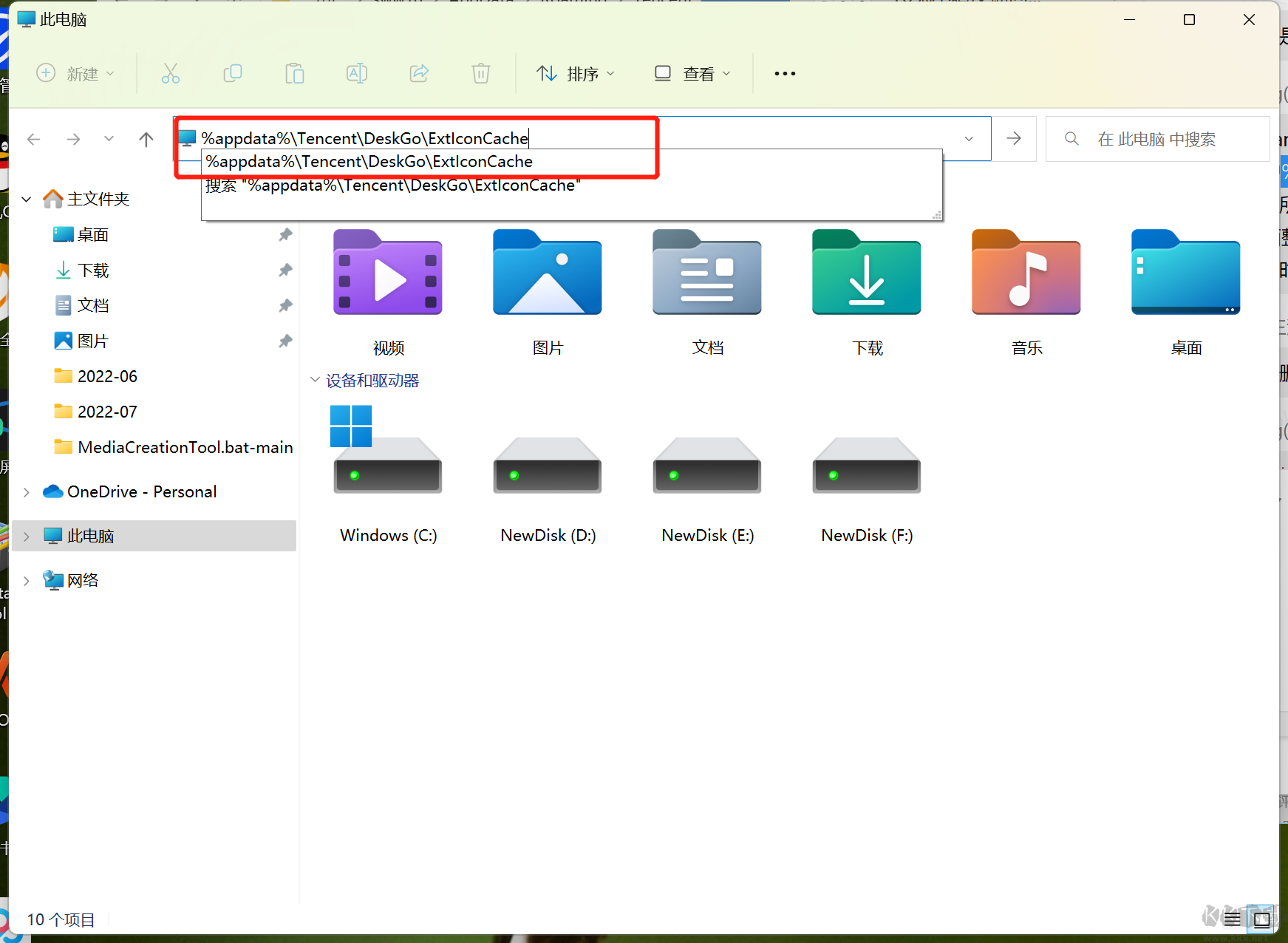
Task: Open the 查看 view dropdown
Action: (692, 73)
